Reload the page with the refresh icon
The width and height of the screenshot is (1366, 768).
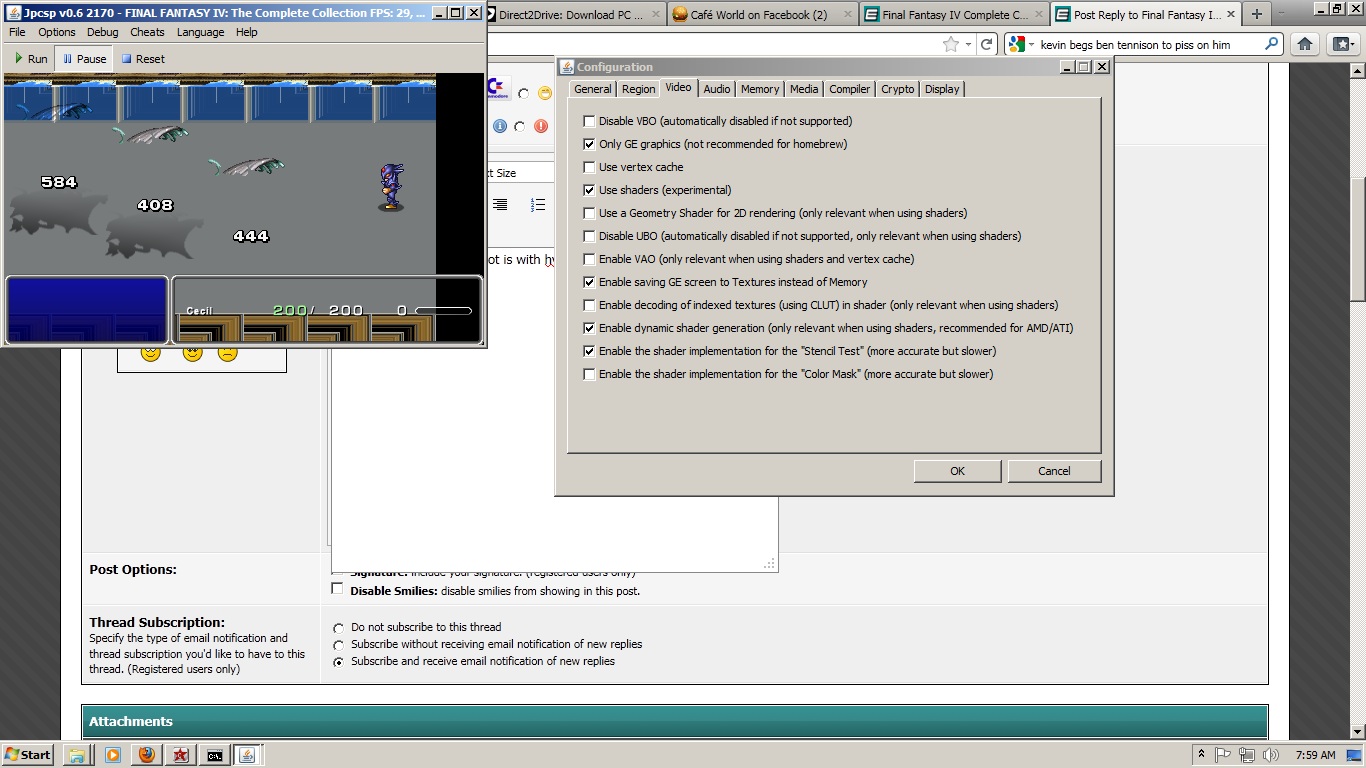click(x=986, y=44)
